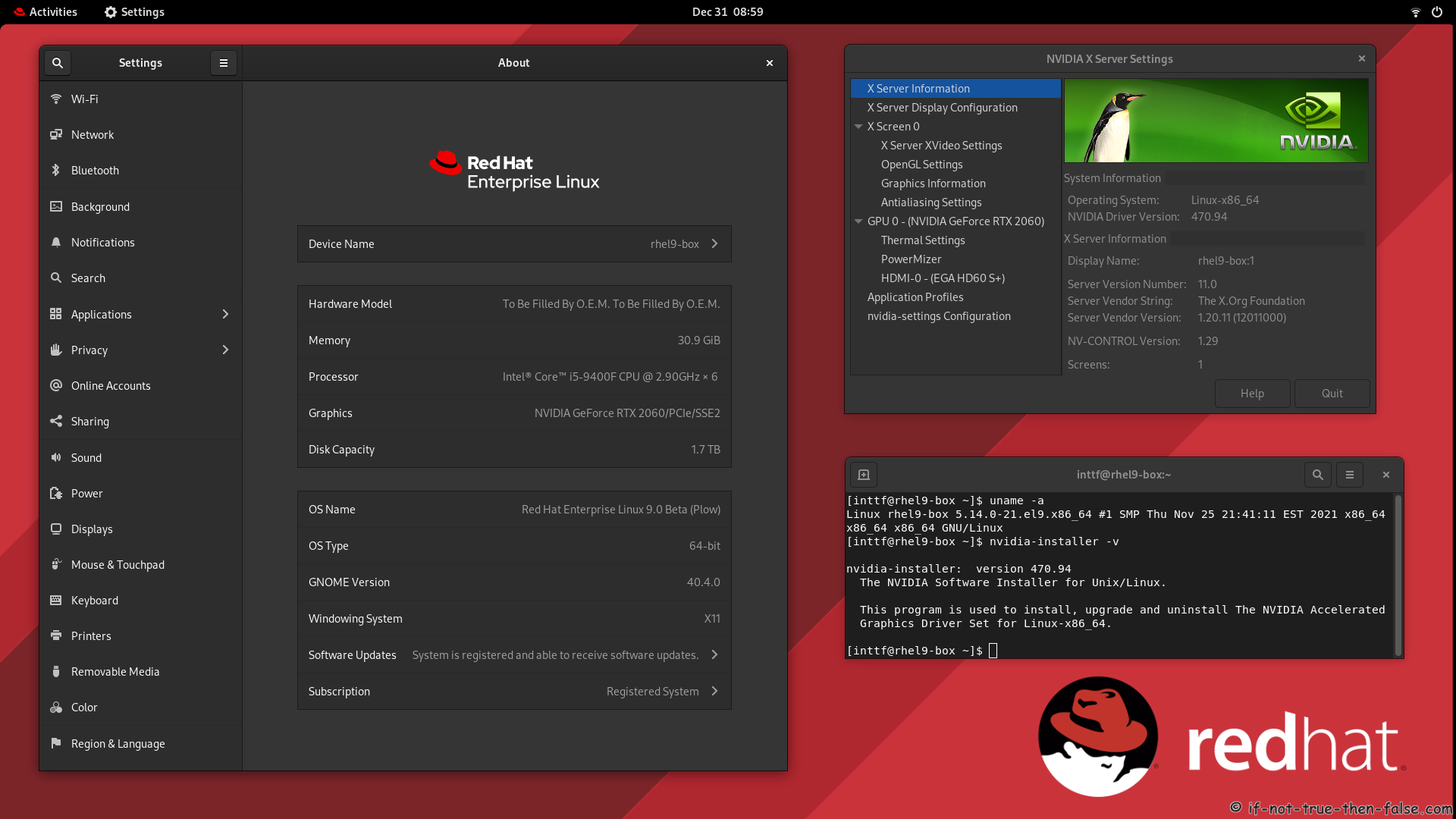Collapse the X Screen 0 tree node
The height and width of the screenshot is (819, 1456).
[x=858, y=127]
